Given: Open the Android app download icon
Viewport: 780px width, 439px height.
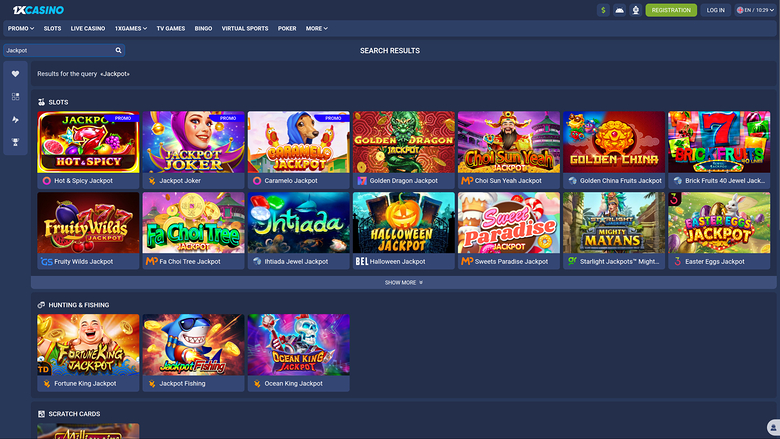Looking at the screenshot, I should pyautogui.click(x=619, y=10).
